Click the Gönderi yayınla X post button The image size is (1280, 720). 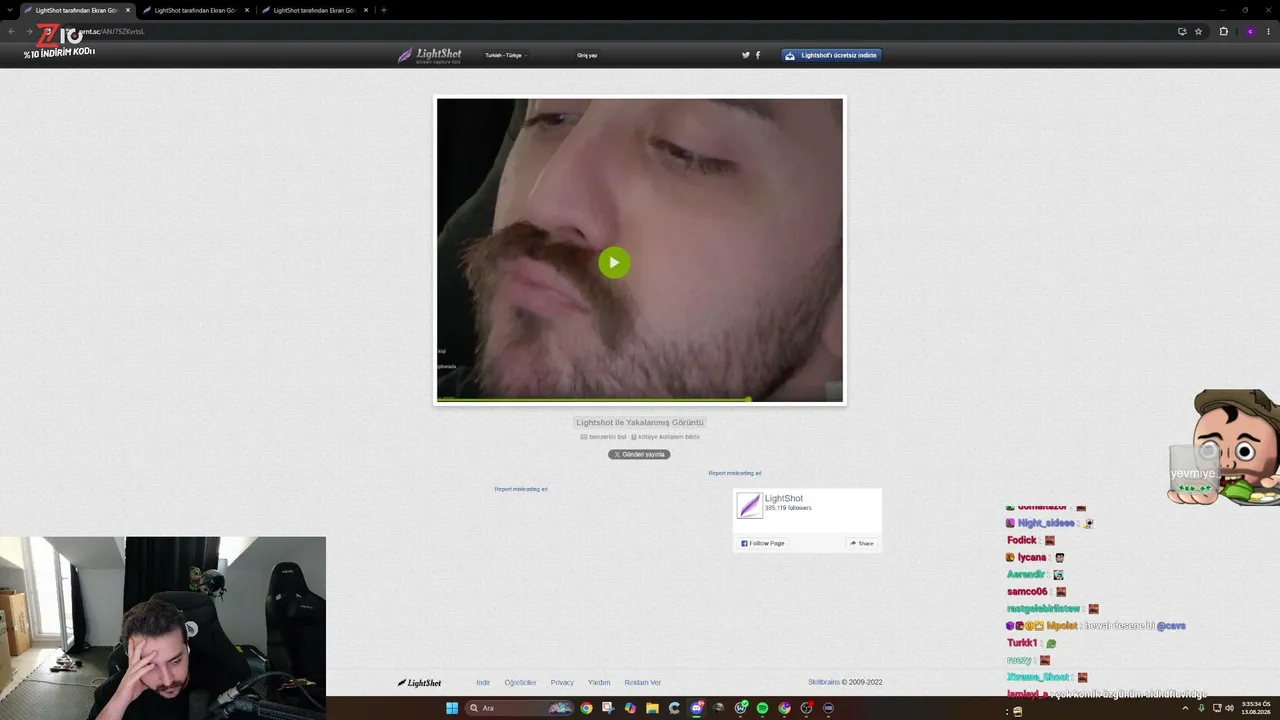click(639, 454)
